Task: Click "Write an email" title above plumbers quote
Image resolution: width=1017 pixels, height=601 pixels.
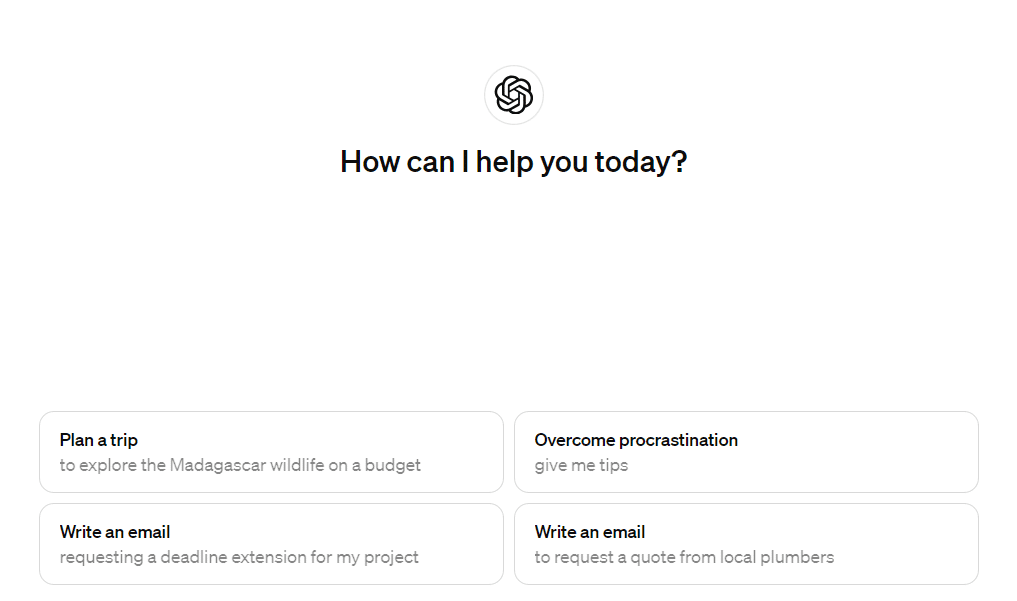Action: 590,532
